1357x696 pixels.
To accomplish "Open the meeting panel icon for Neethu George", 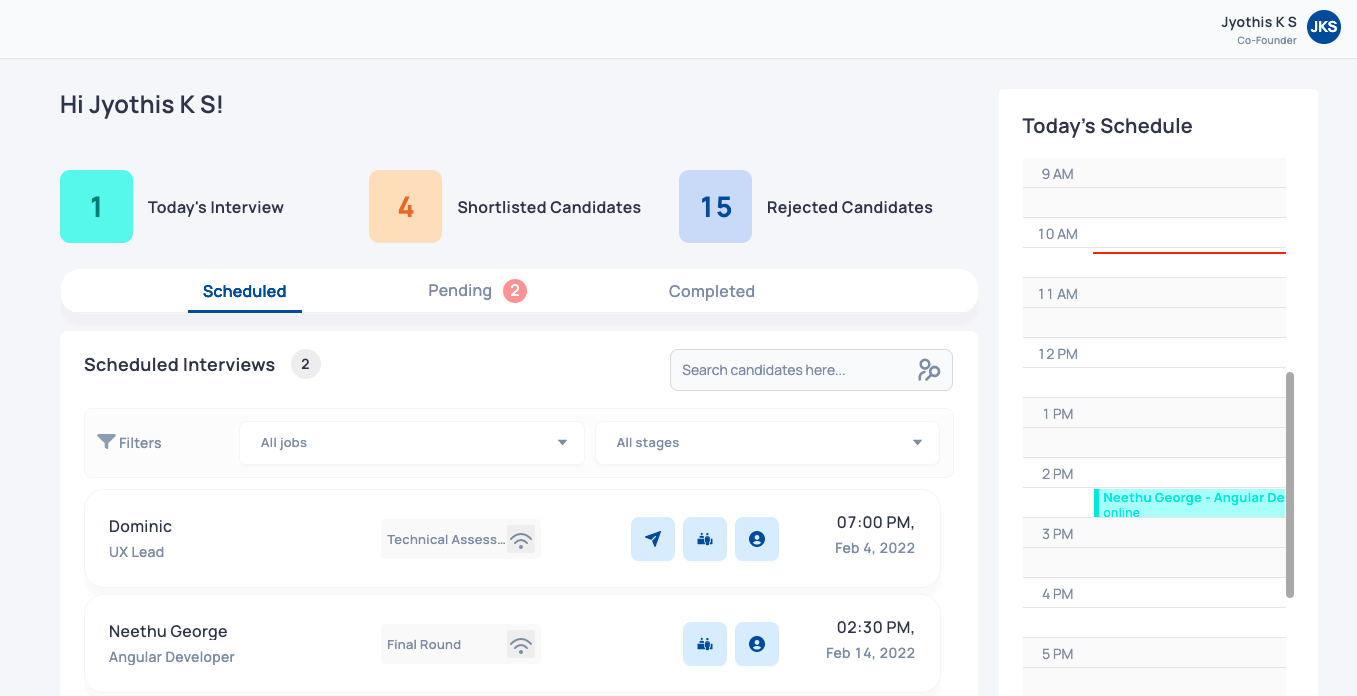I will [x=705, y=644].
